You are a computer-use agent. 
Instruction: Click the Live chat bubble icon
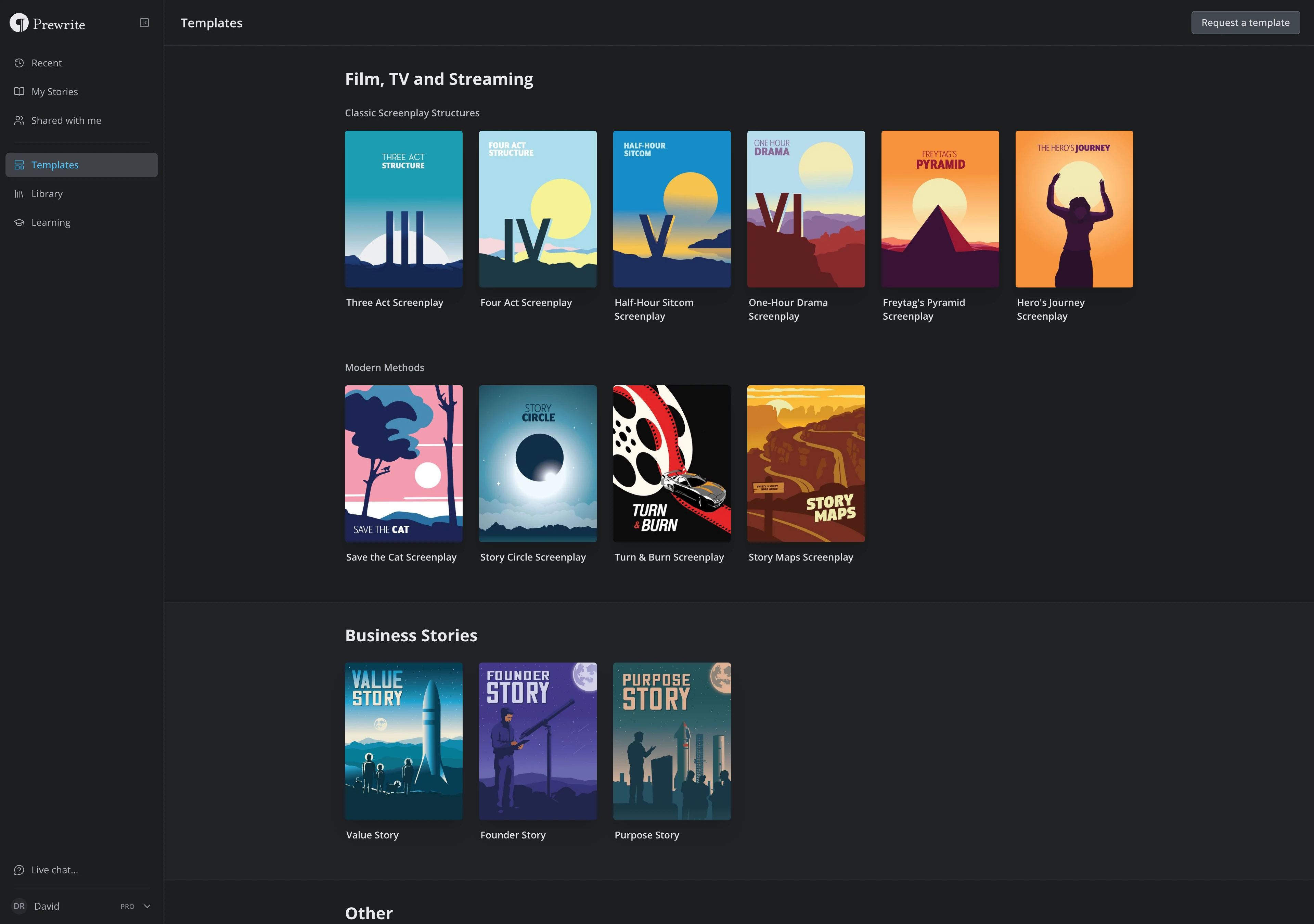point(19,870)
